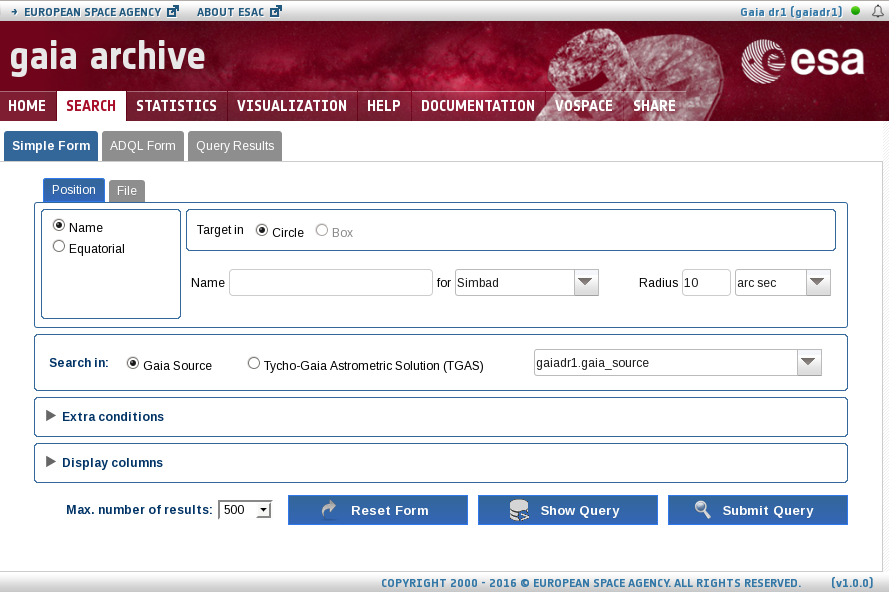The width and height of the screenshot is (889, 592).
Task: Open the DOCUMENTATION menu
Action: coord(478,106)
